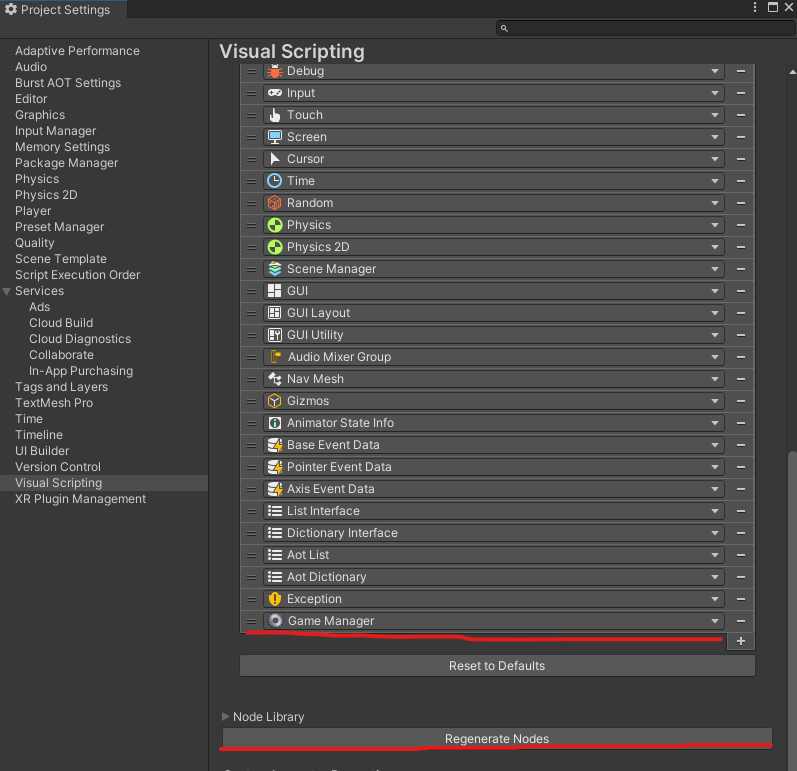This screenshot has height=771, width=797.
Task: Click the scroll up arrow
Action: point(792,72)
